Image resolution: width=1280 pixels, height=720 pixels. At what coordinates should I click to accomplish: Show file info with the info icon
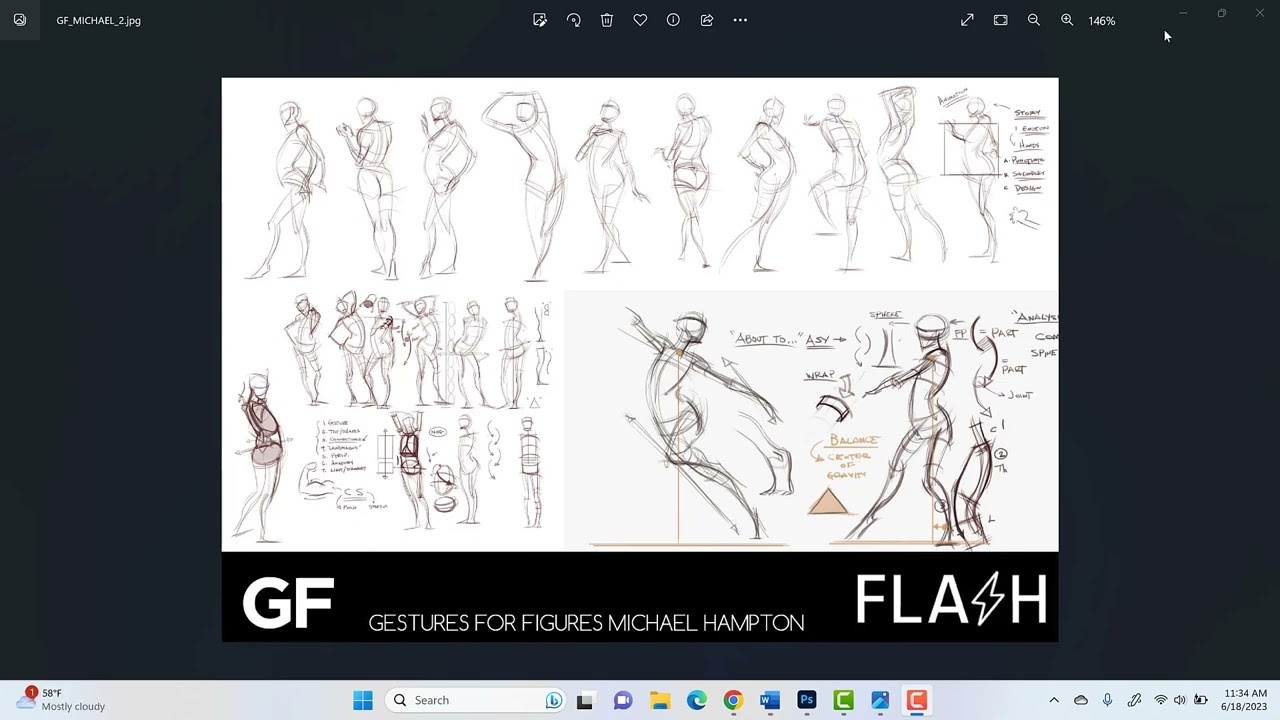673,20
